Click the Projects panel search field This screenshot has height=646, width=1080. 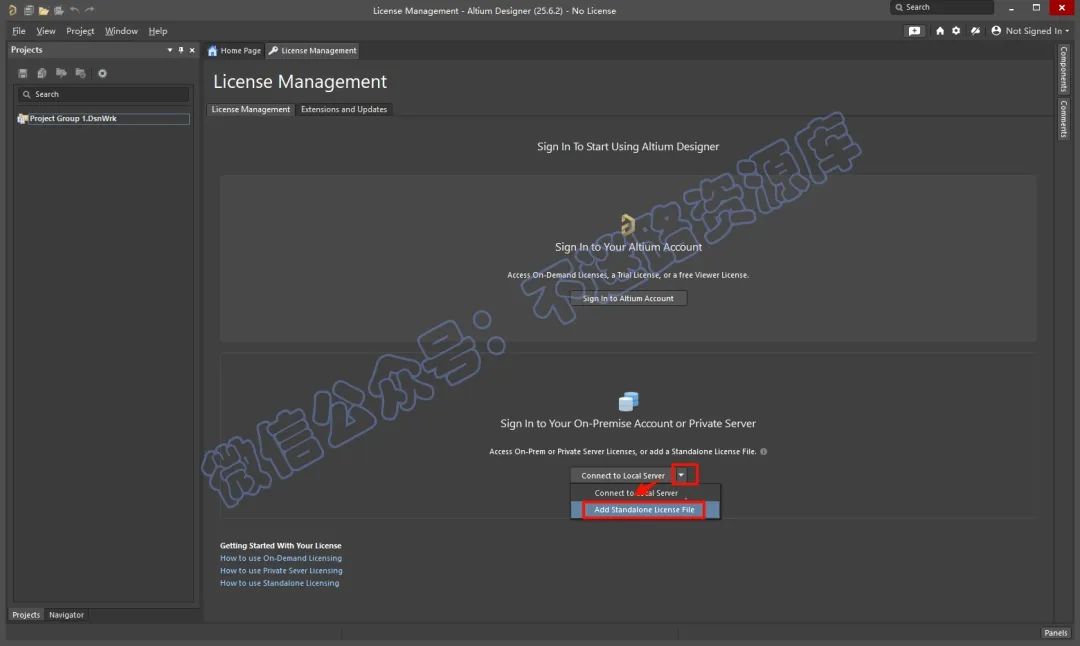pos(103,94)
